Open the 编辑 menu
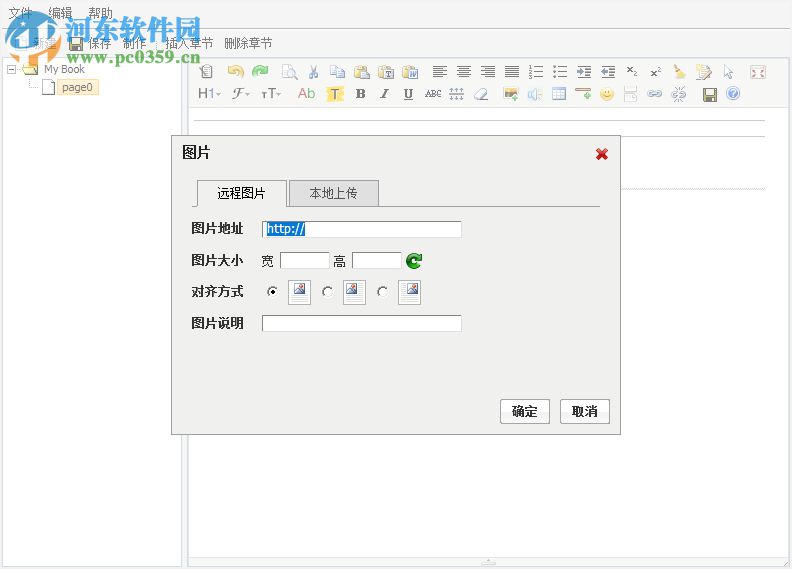This screenshot has height=569, width=792. 60,13
